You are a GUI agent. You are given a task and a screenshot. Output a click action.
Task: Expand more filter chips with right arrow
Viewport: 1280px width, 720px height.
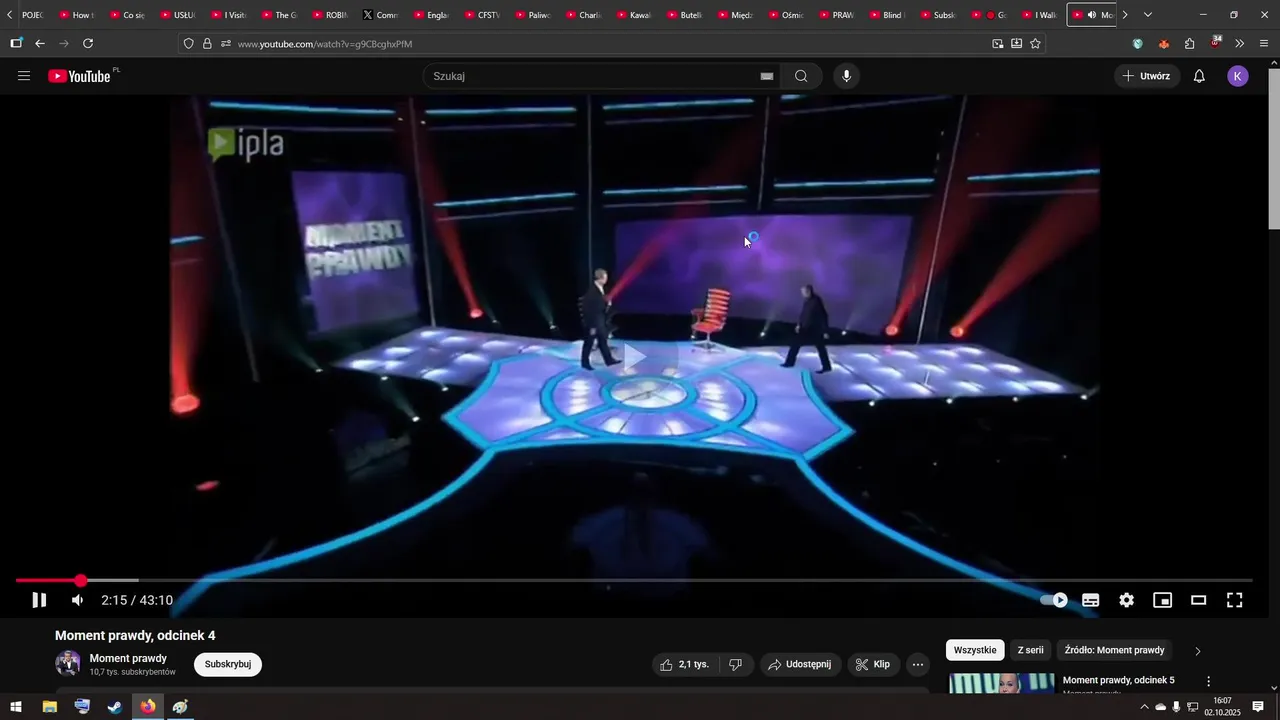pyautogui.click(x=1198, y=651)
